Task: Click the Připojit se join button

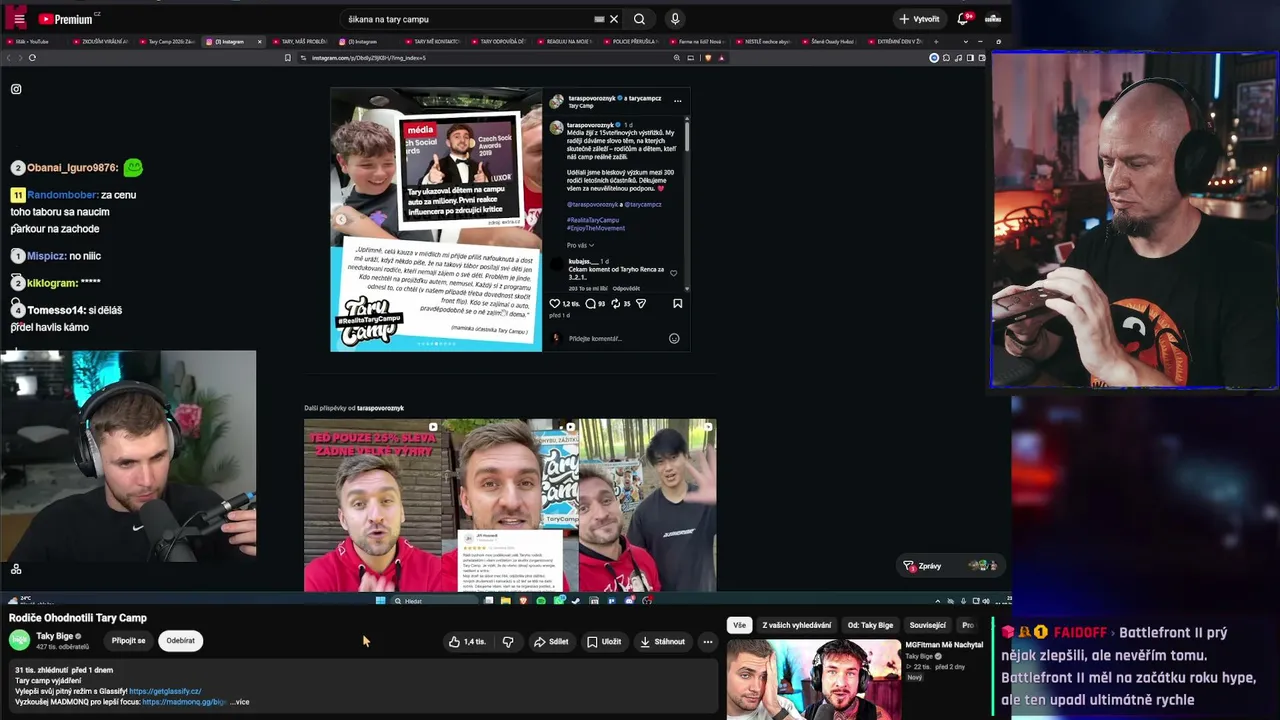Action: [x=128, y=641]
